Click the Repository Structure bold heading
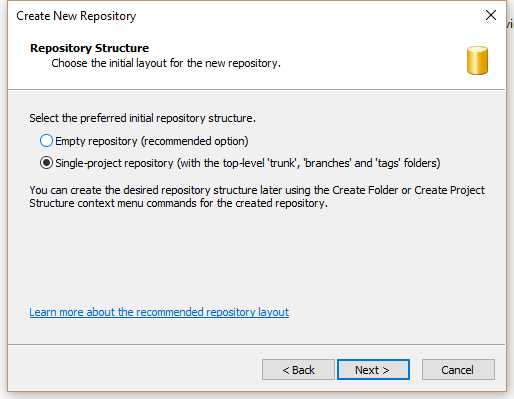Screen dimensions: 514x399 click(89, 48)
